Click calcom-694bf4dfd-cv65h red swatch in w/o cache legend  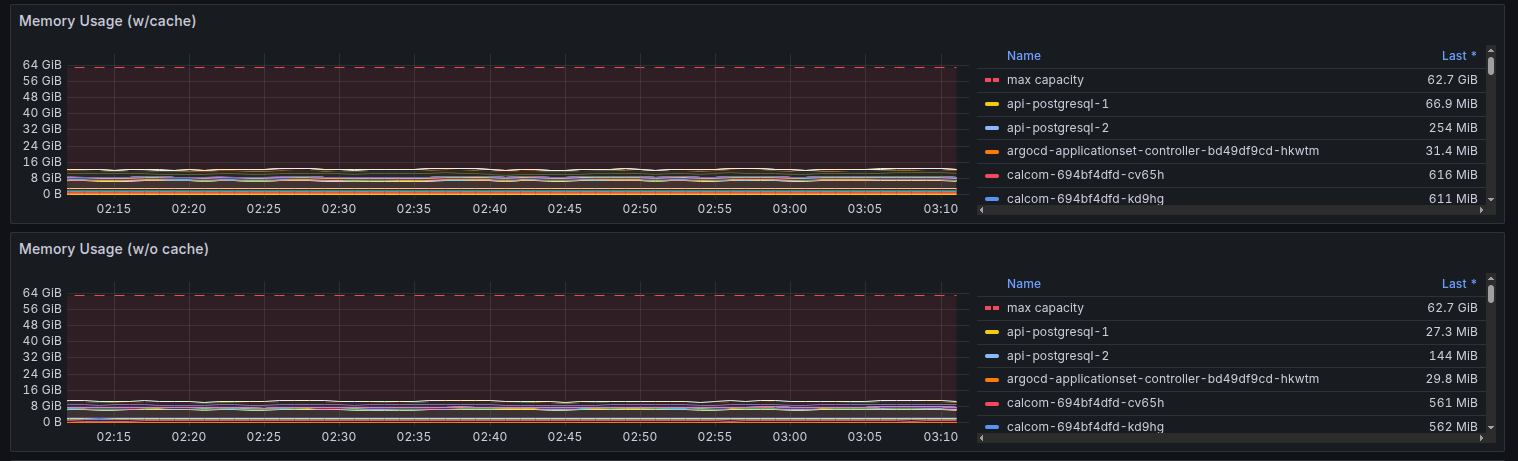pos(992,403)
